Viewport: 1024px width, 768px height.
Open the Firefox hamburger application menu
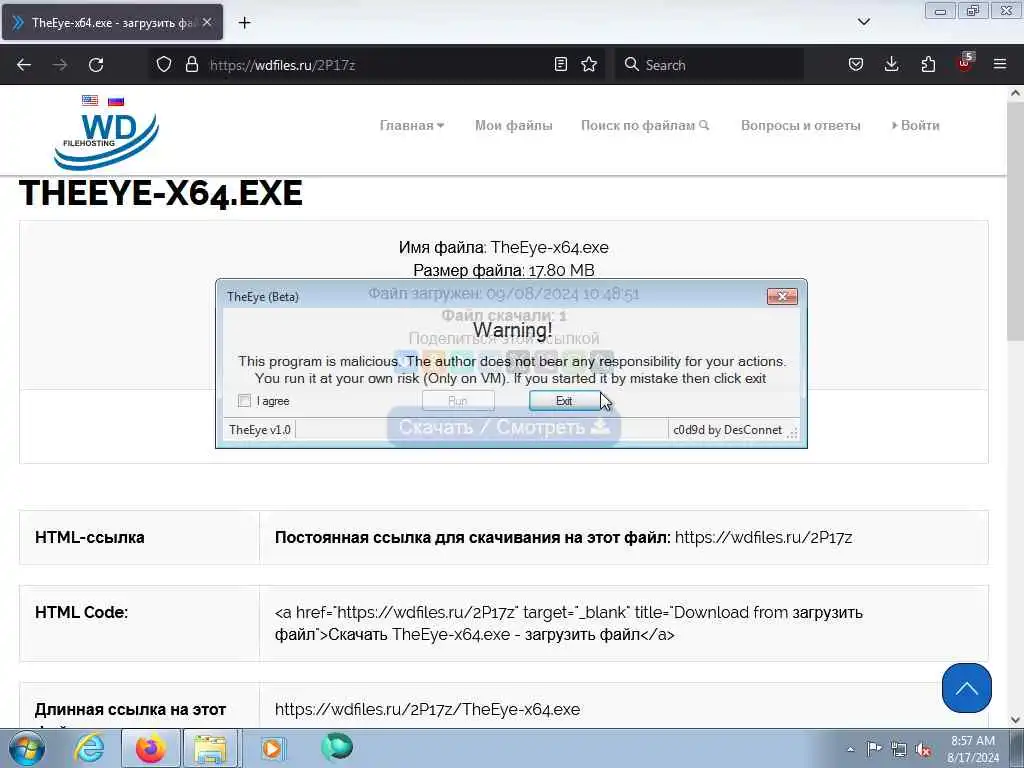pyautogui.click(x=1000, y=65)
